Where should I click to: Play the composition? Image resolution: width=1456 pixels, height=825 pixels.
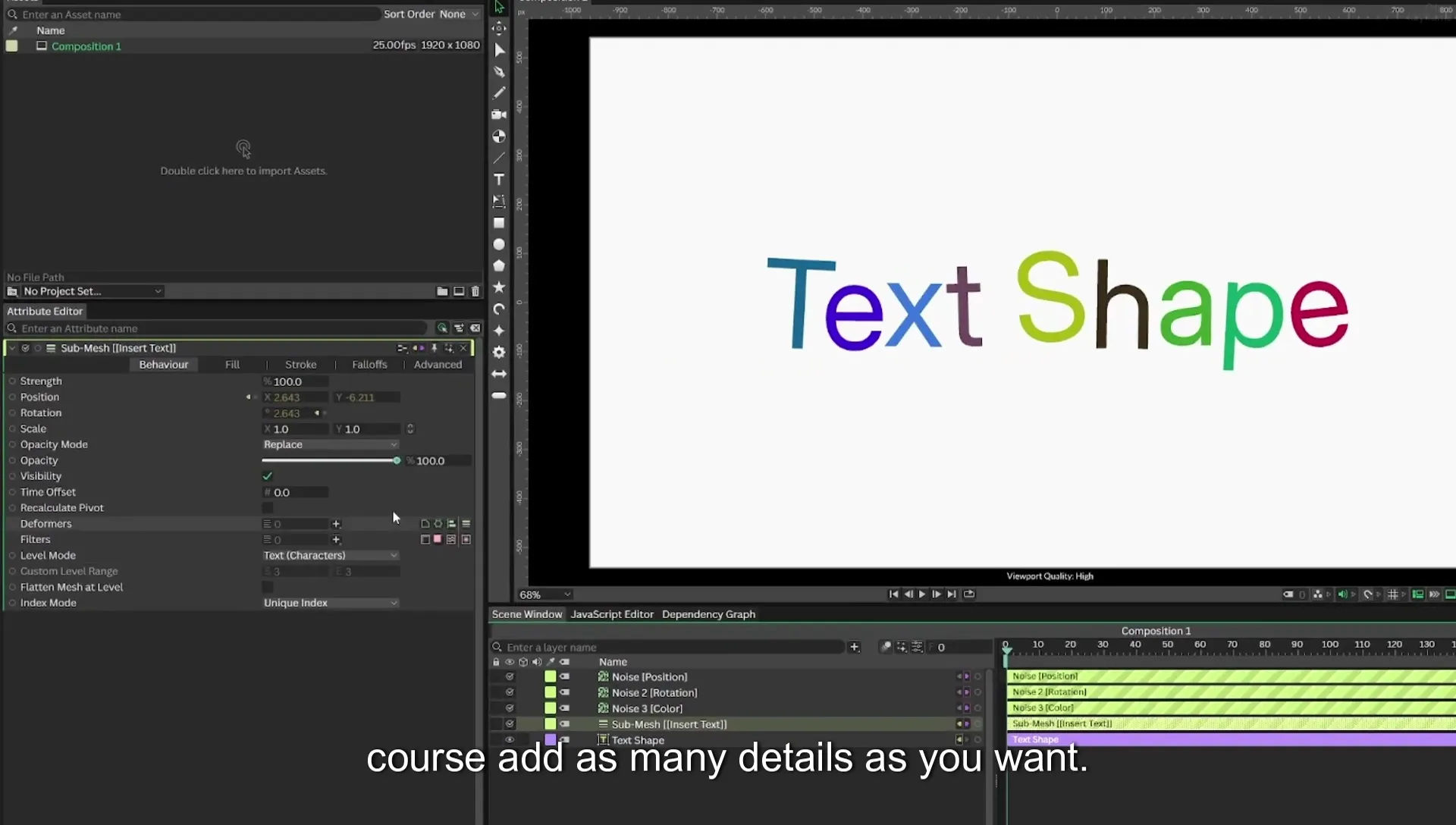coord(922,594)
